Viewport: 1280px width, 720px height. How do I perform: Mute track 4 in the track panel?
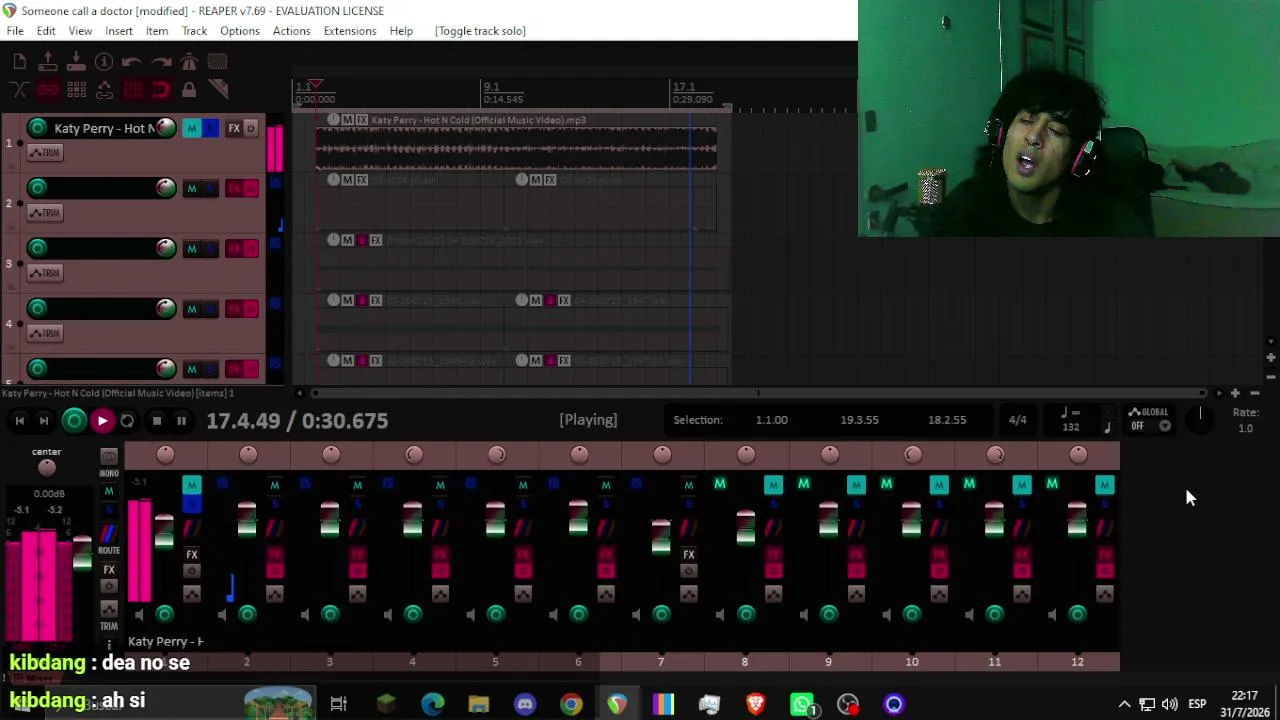point(192,309)
